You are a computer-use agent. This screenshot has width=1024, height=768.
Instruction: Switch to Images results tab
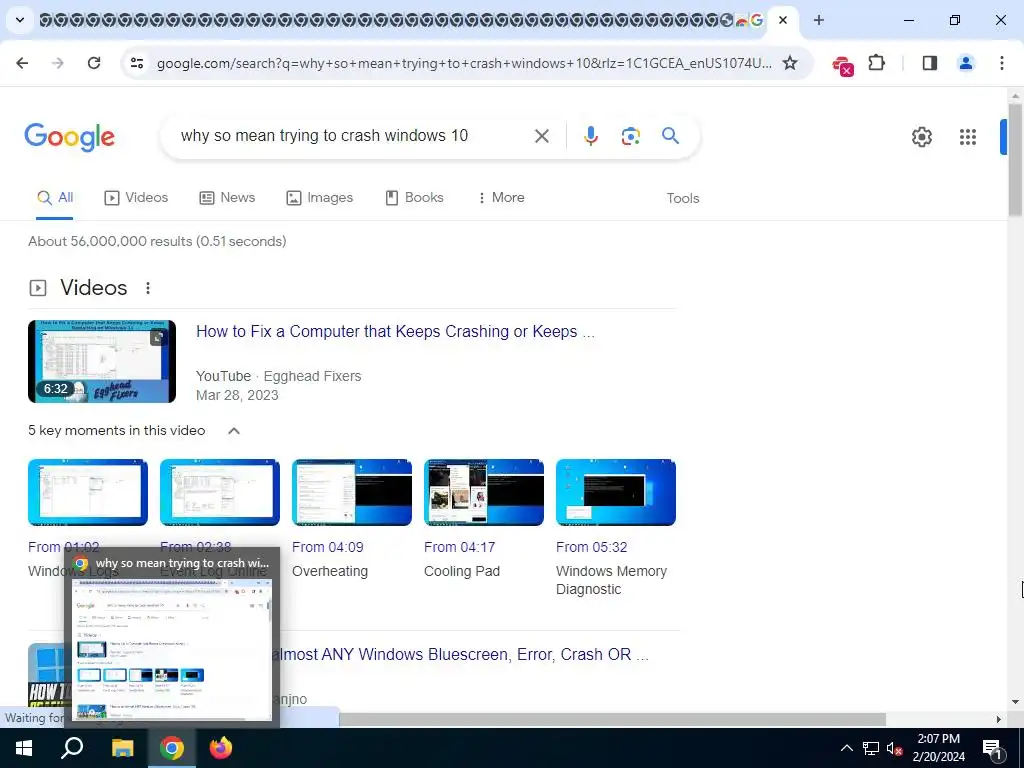pyautogui.click(x=319, y=197)
